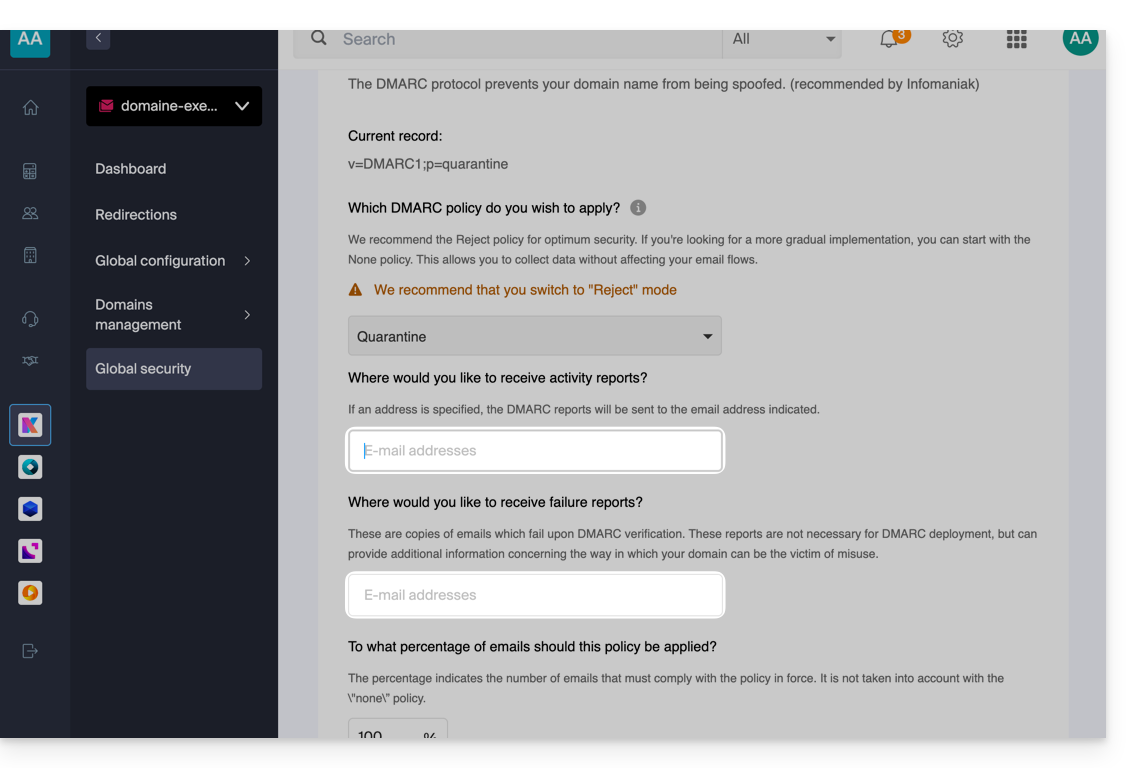The width and height of the screenshot is (1136, 768).
Task: Go to Dashboard in sidebar
Action: tap(131, 169)
